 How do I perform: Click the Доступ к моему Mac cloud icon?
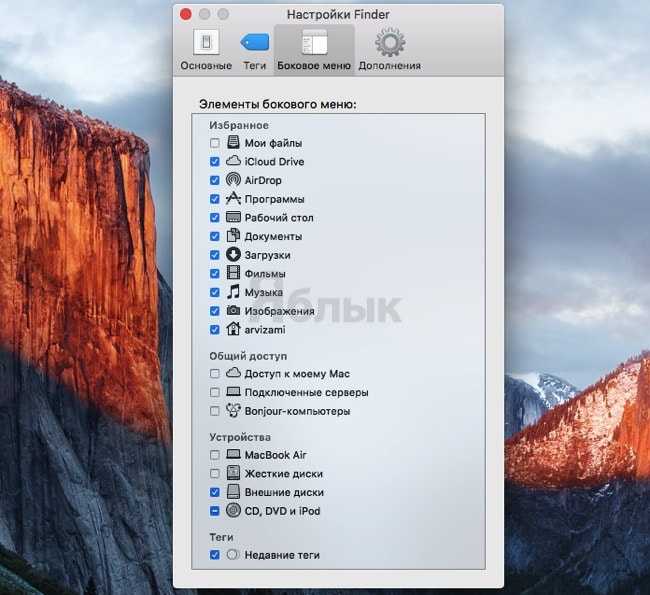coord(233,373)
